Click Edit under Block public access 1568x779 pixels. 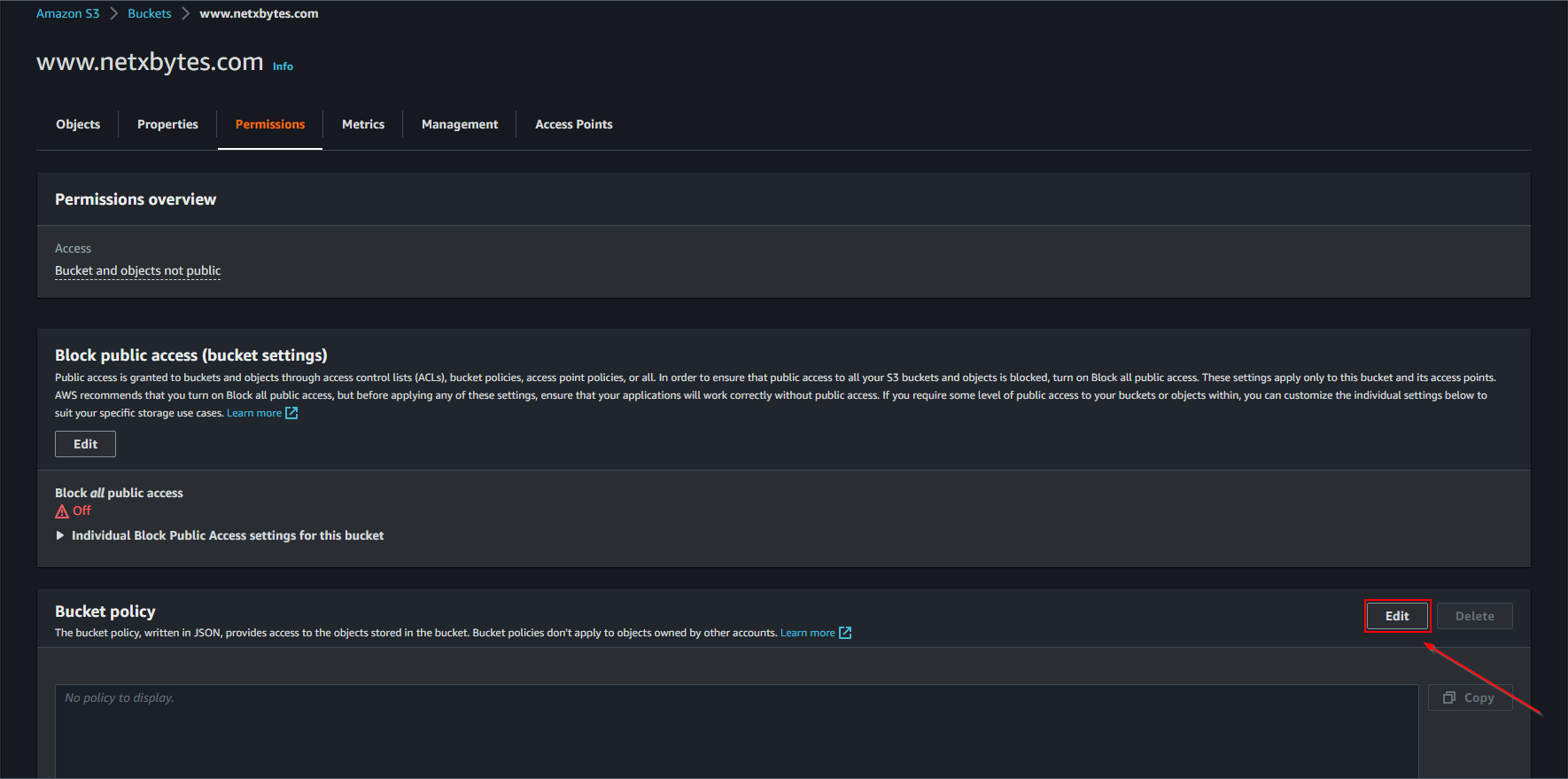click(x=85, y=444)
